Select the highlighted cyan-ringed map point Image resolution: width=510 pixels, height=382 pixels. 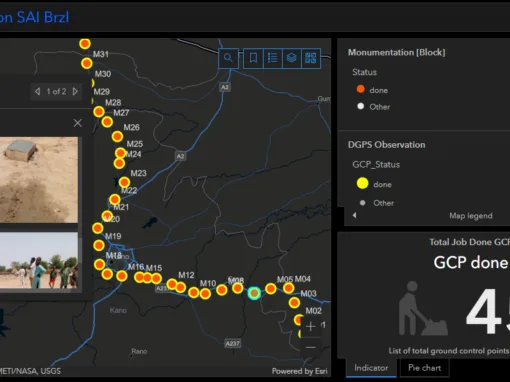click(254, 293)
